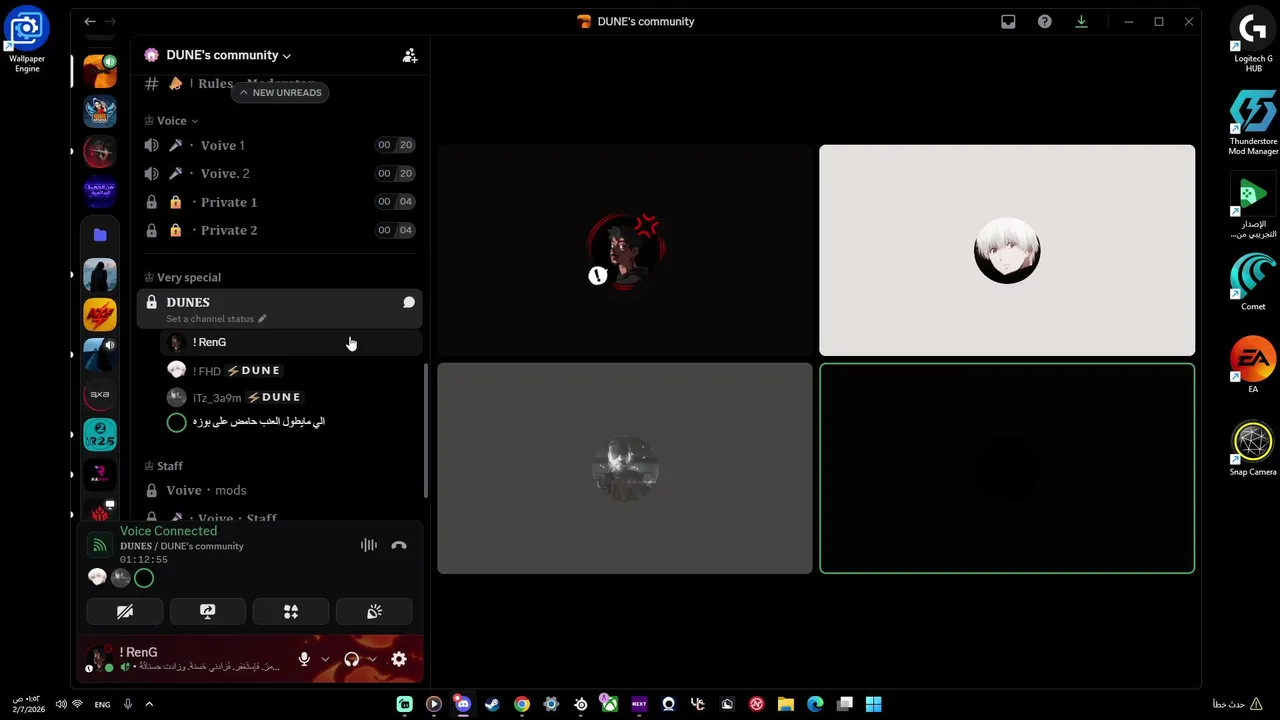1280x720 pixels.
Task: Open the server folder in the sidebar
Action: tap(100, 235)
